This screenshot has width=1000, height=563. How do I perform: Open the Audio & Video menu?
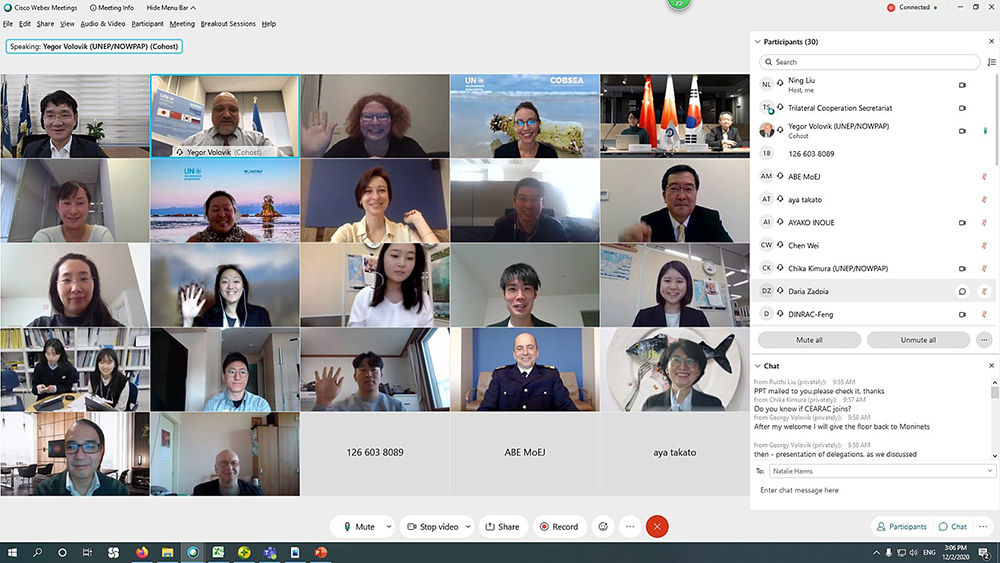[103, 24]
